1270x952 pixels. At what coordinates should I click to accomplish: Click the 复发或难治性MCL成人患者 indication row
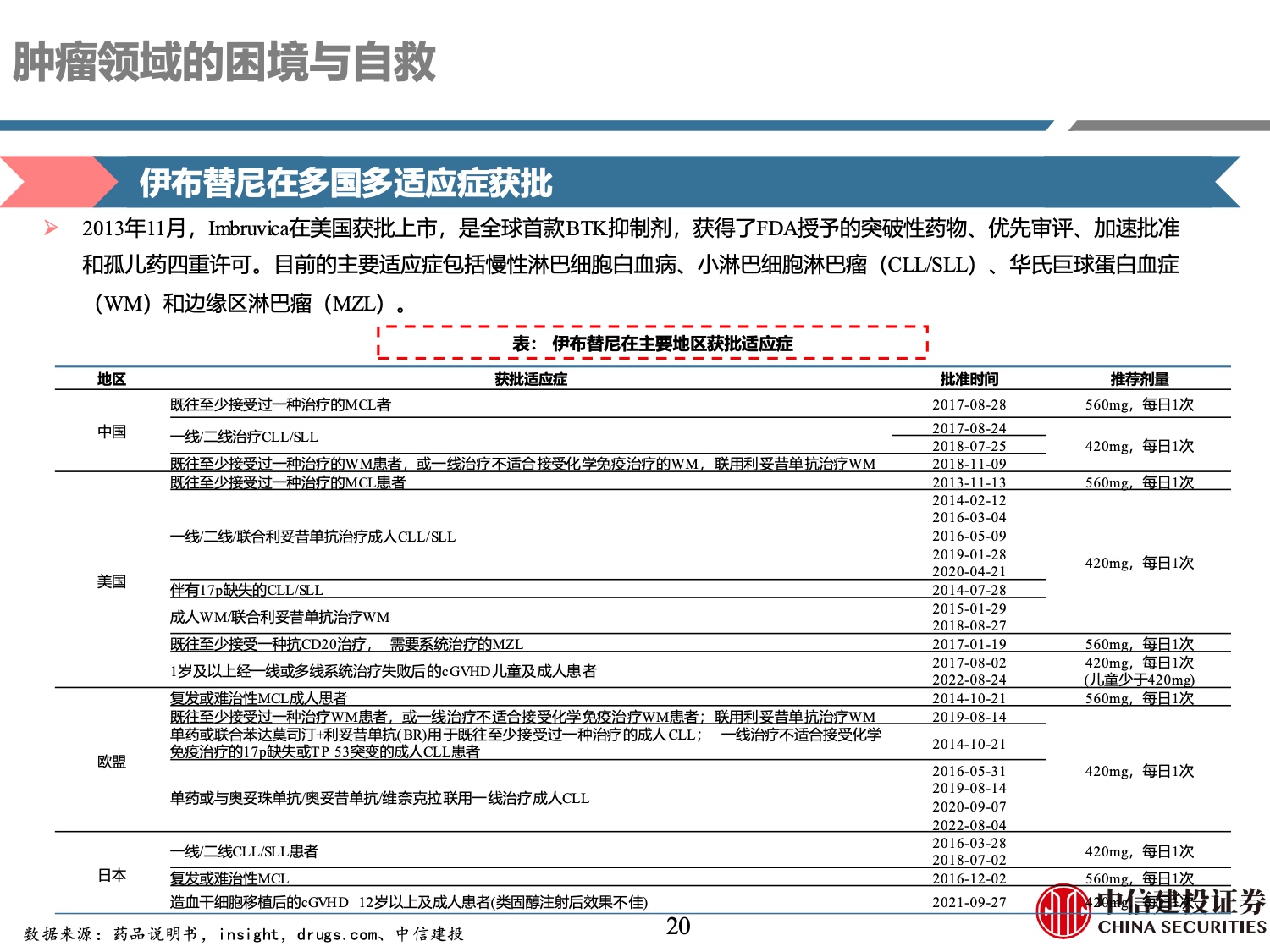point(258,698)
